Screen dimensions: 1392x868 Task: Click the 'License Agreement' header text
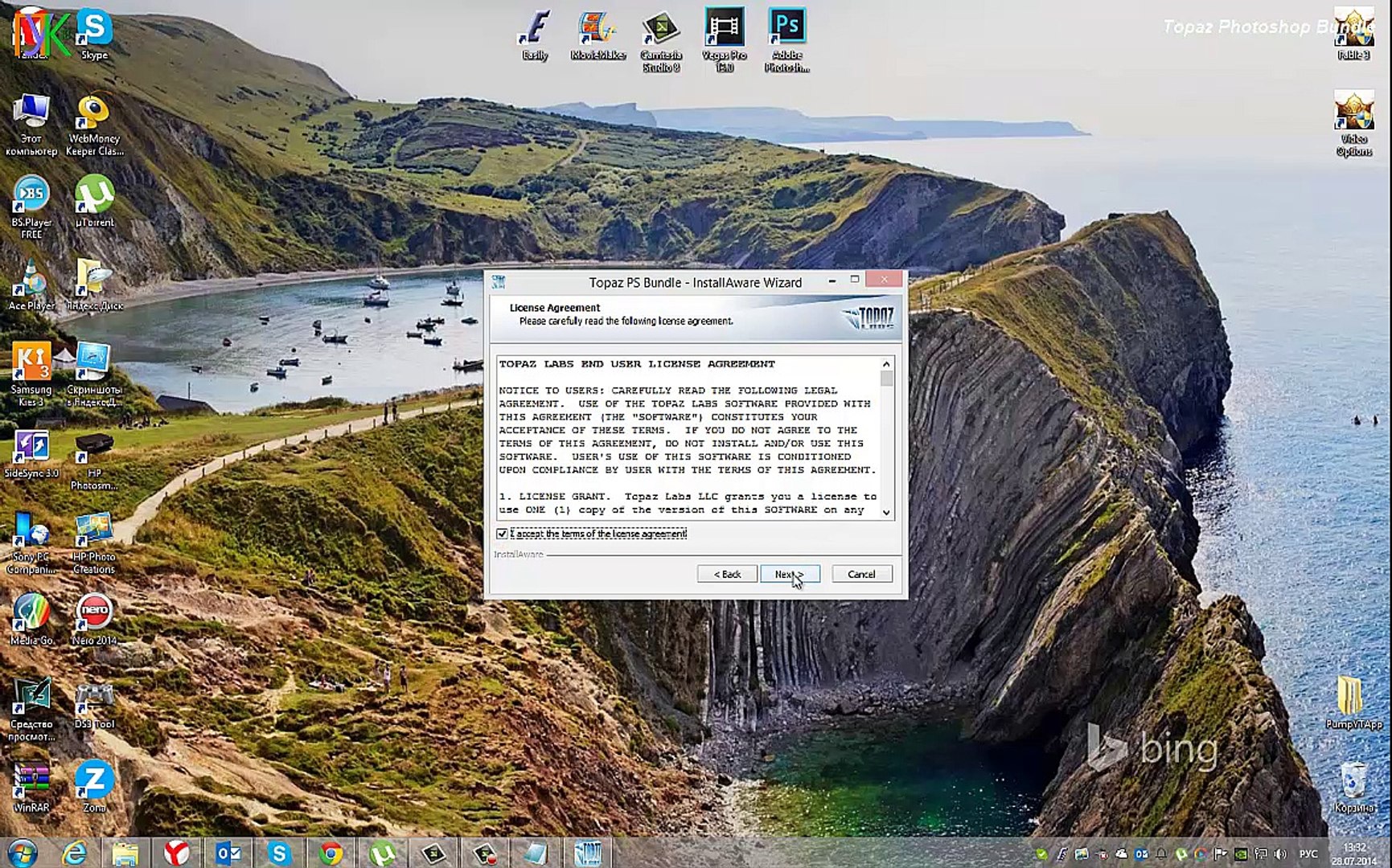tap(555, 308)
